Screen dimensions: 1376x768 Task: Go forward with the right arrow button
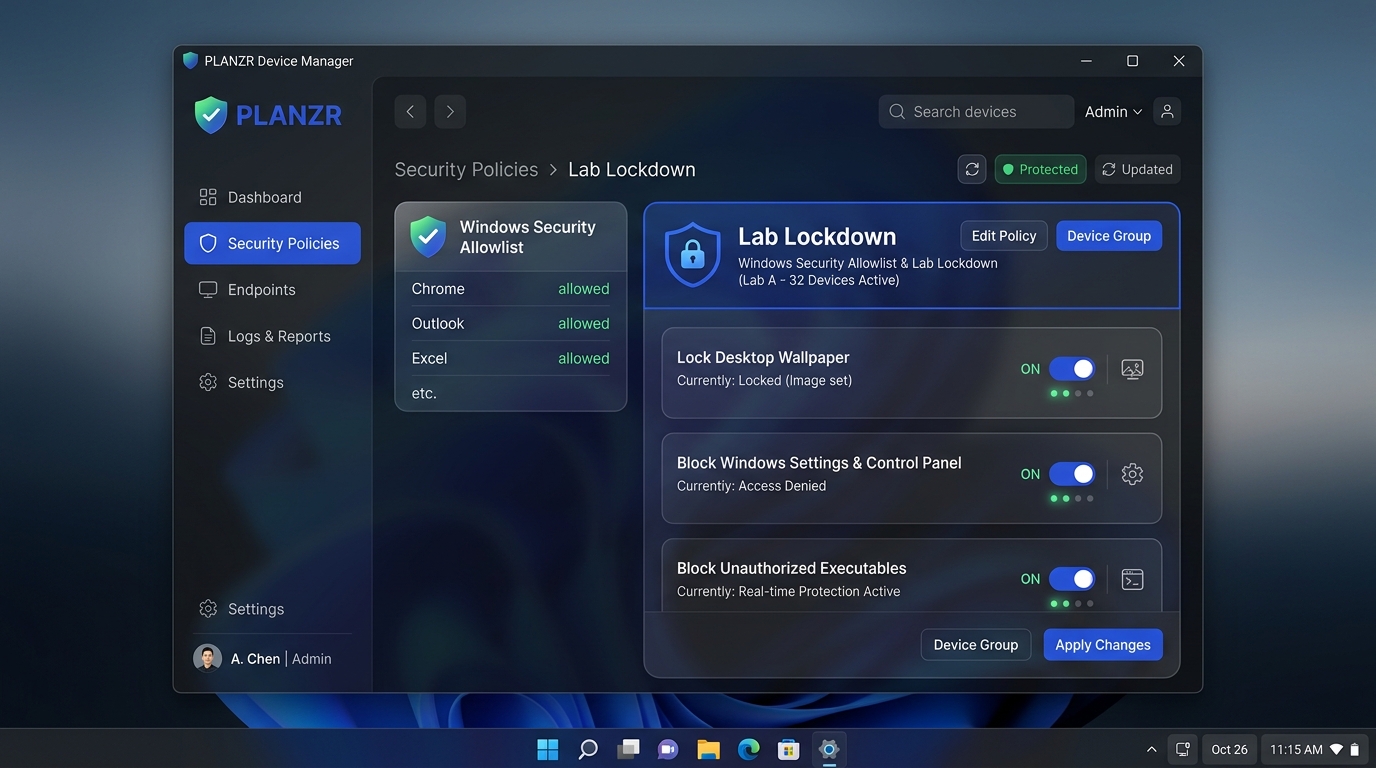click(450, 112)
